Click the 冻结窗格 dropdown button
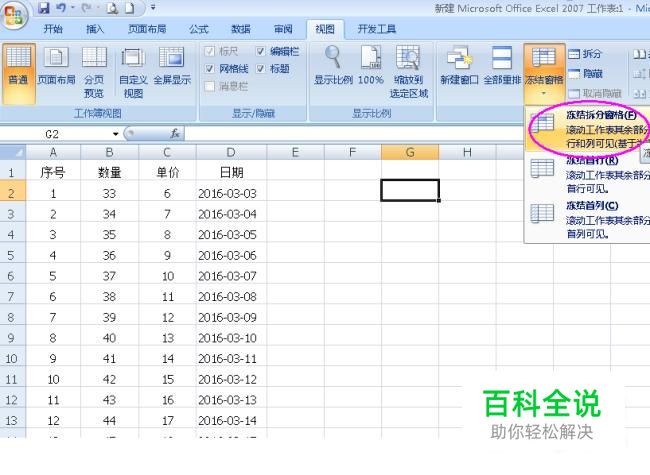This screenshot has width=650, height=475. [x=544, y=73]
